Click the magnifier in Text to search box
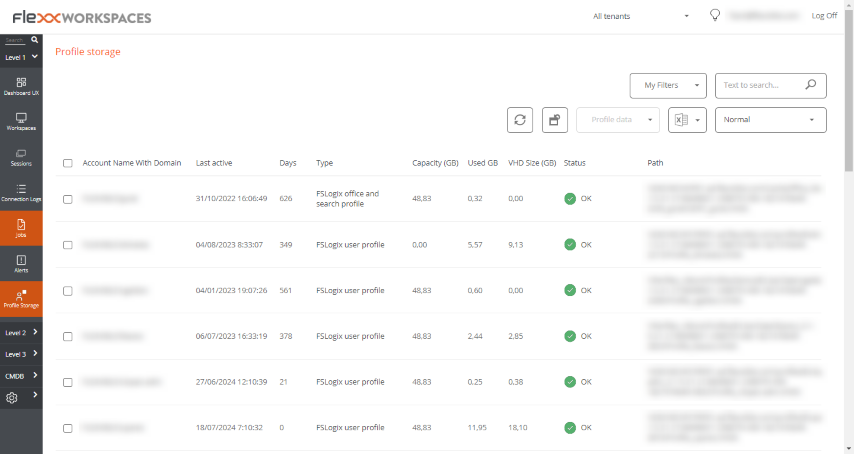This screenshot has height=454, width=854. pos(811,85)
